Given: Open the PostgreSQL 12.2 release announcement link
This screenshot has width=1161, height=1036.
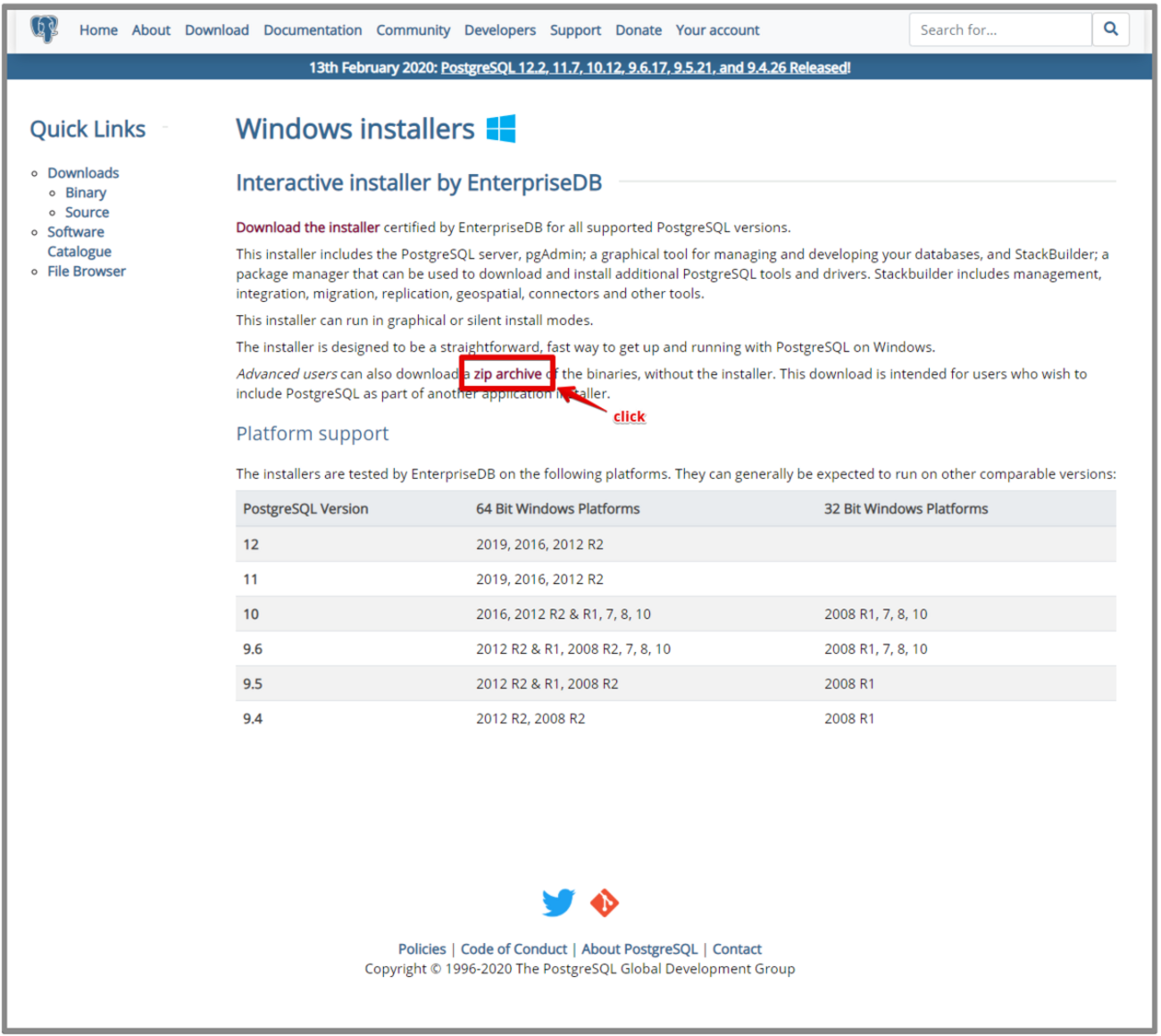Looking at the screenshot, I should click(646, 67).
